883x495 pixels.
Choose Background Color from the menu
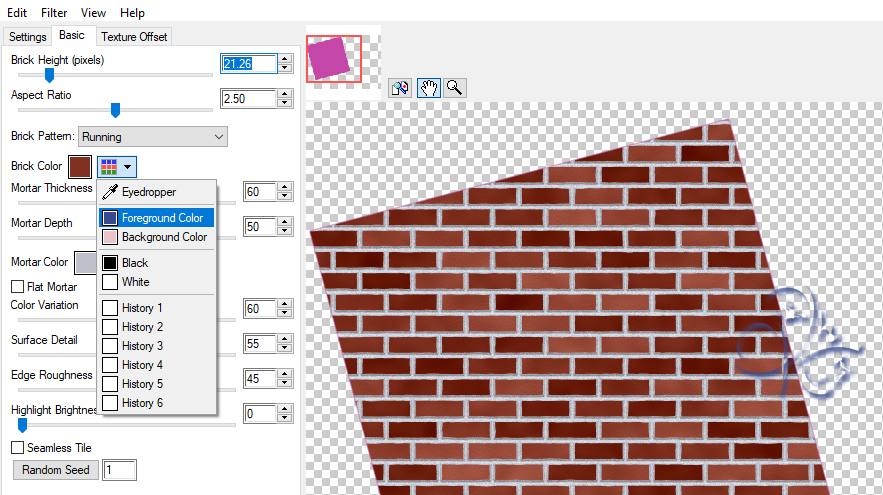[x=157, y=237]
